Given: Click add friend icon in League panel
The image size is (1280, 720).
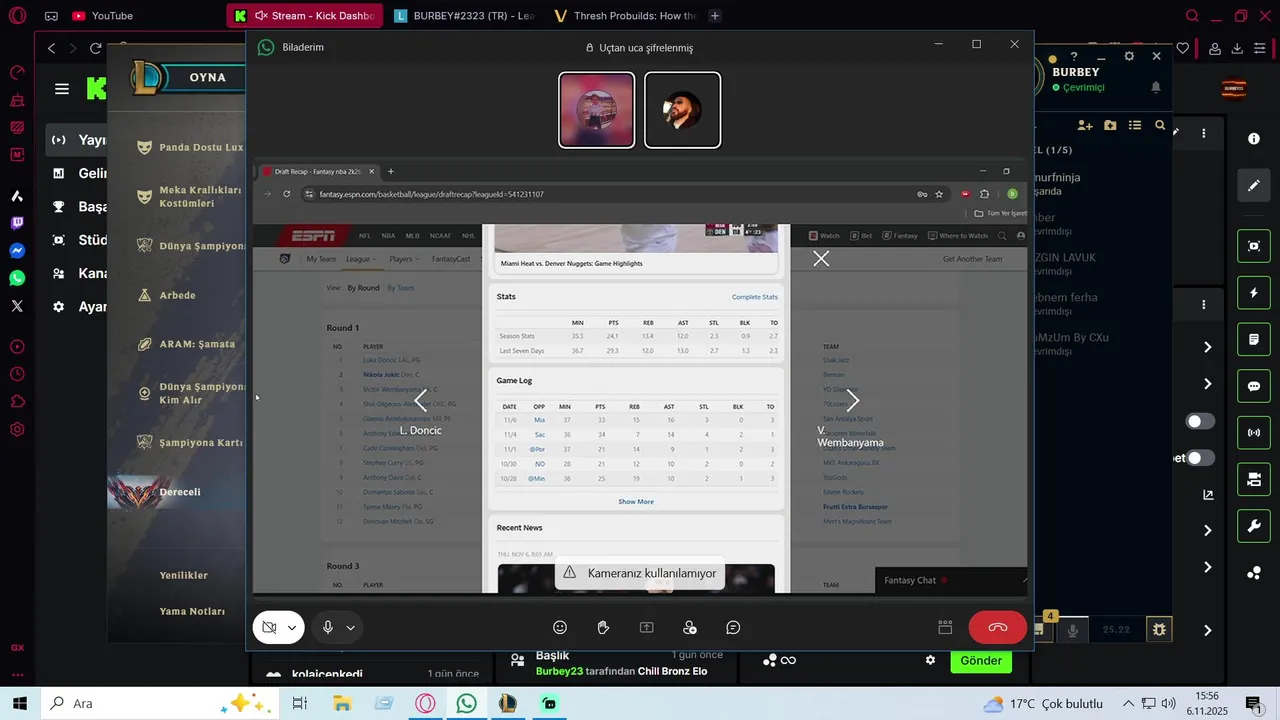Looking at the screenshot, I should point(1085,125).
